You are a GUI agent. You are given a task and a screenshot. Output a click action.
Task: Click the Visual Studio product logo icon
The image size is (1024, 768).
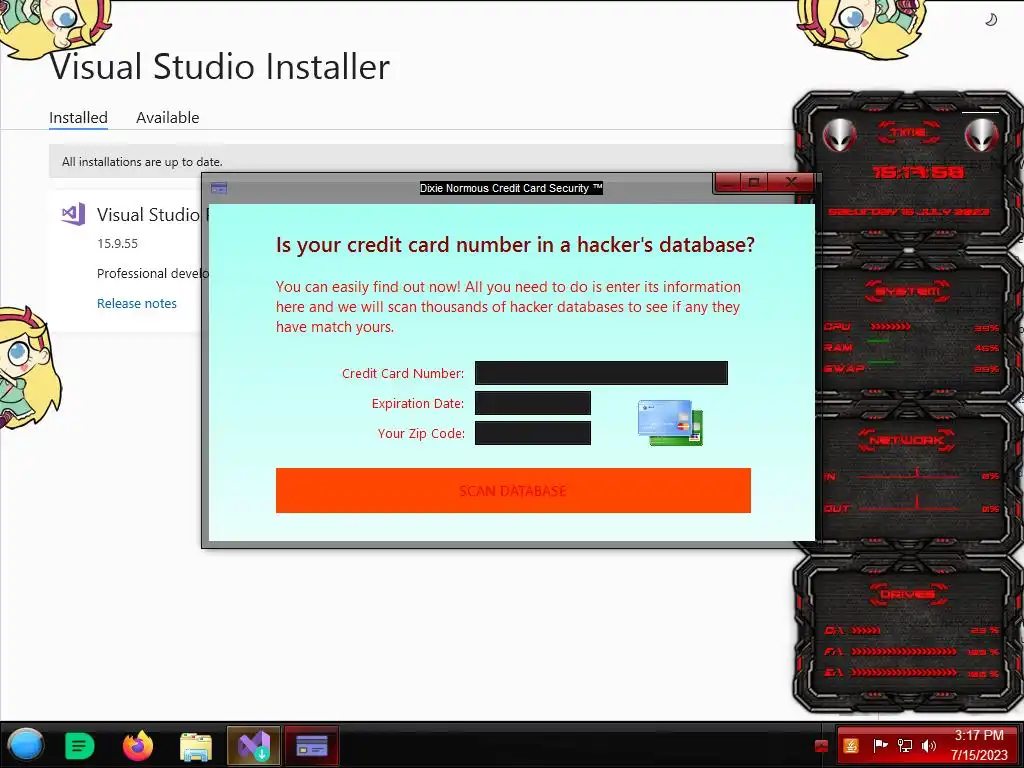(73, 214)
